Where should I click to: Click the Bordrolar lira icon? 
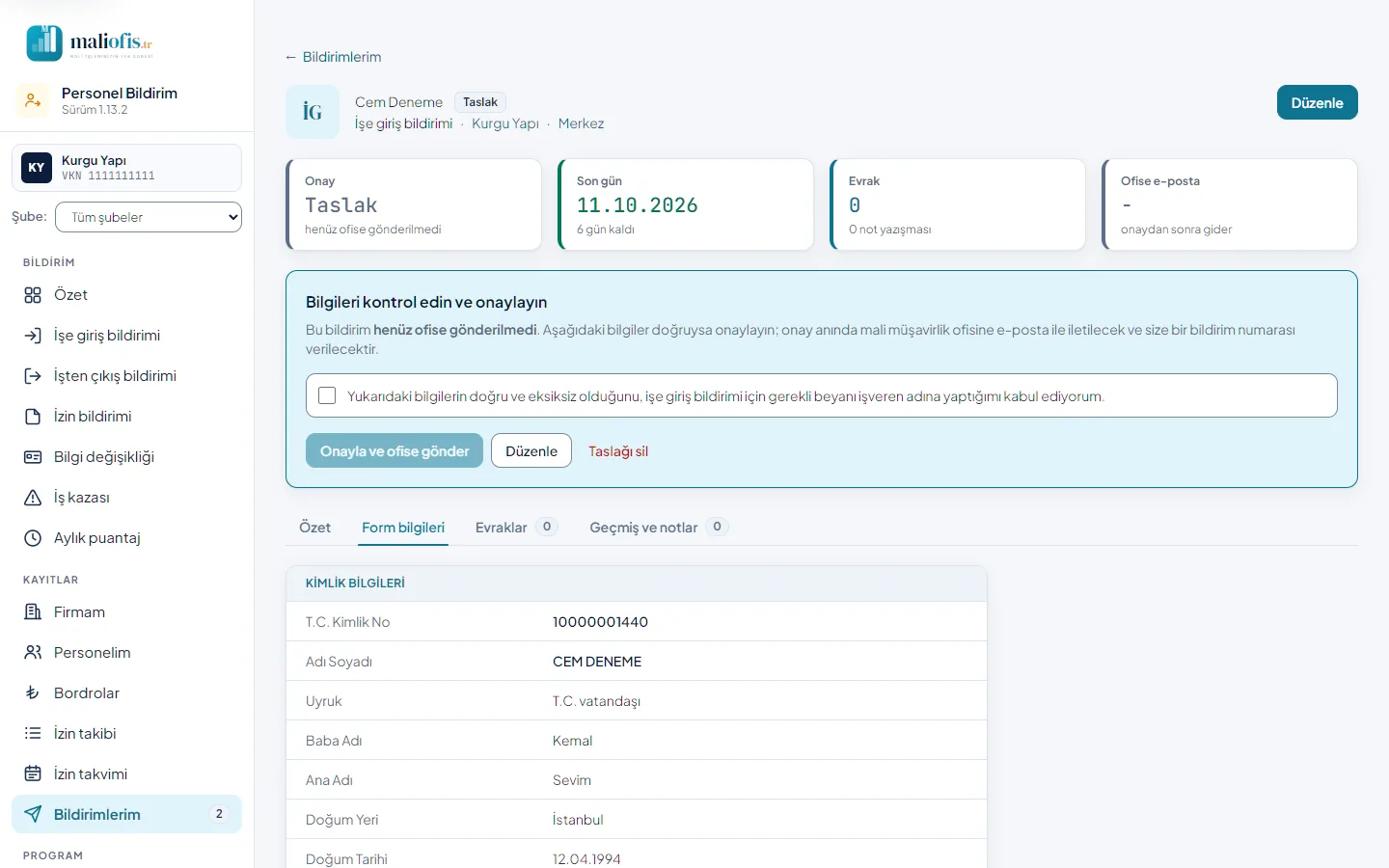point(33,693)
